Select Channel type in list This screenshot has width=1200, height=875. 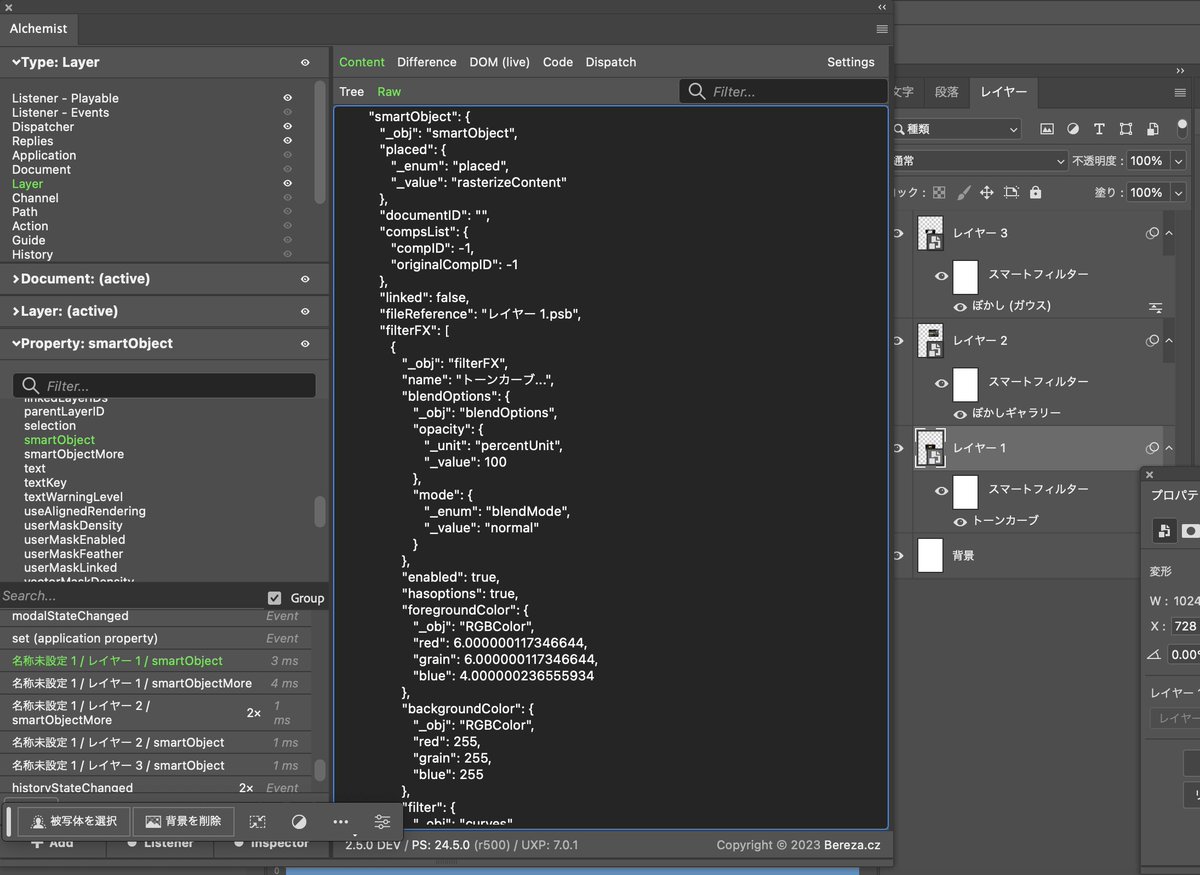pos(35,198)
